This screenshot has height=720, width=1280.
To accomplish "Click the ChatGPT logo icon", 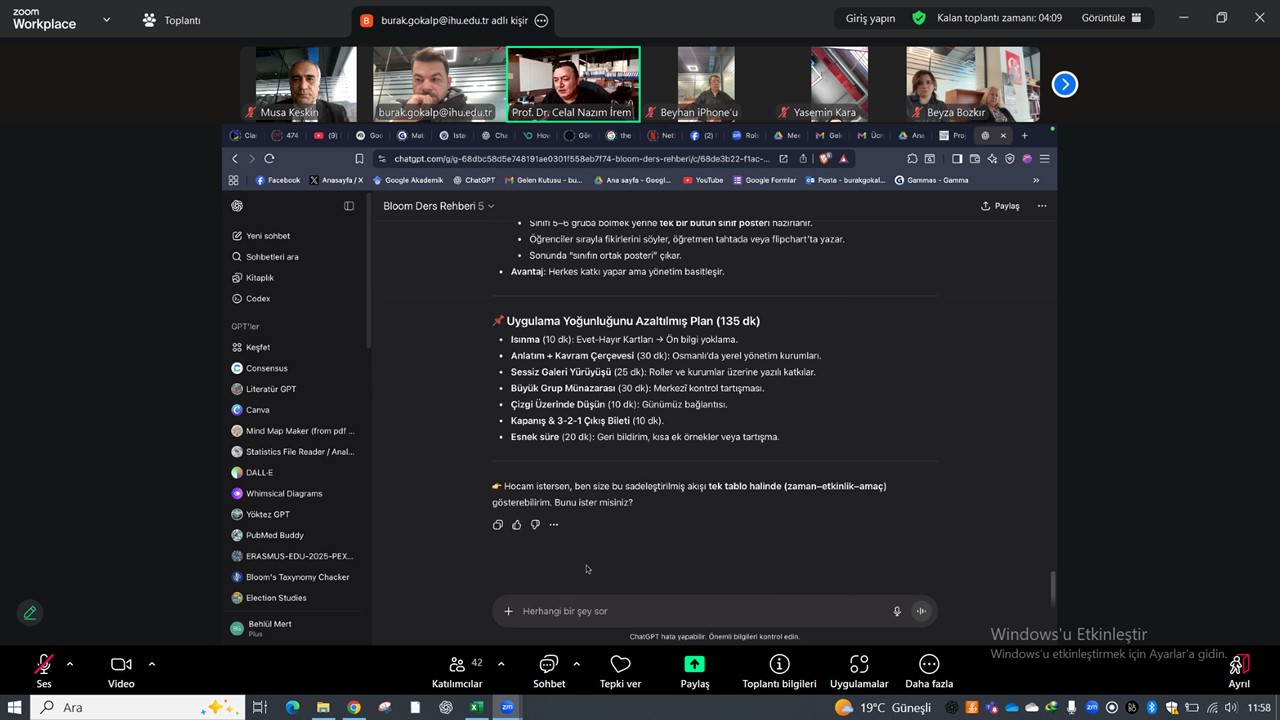I will [237, 206].
